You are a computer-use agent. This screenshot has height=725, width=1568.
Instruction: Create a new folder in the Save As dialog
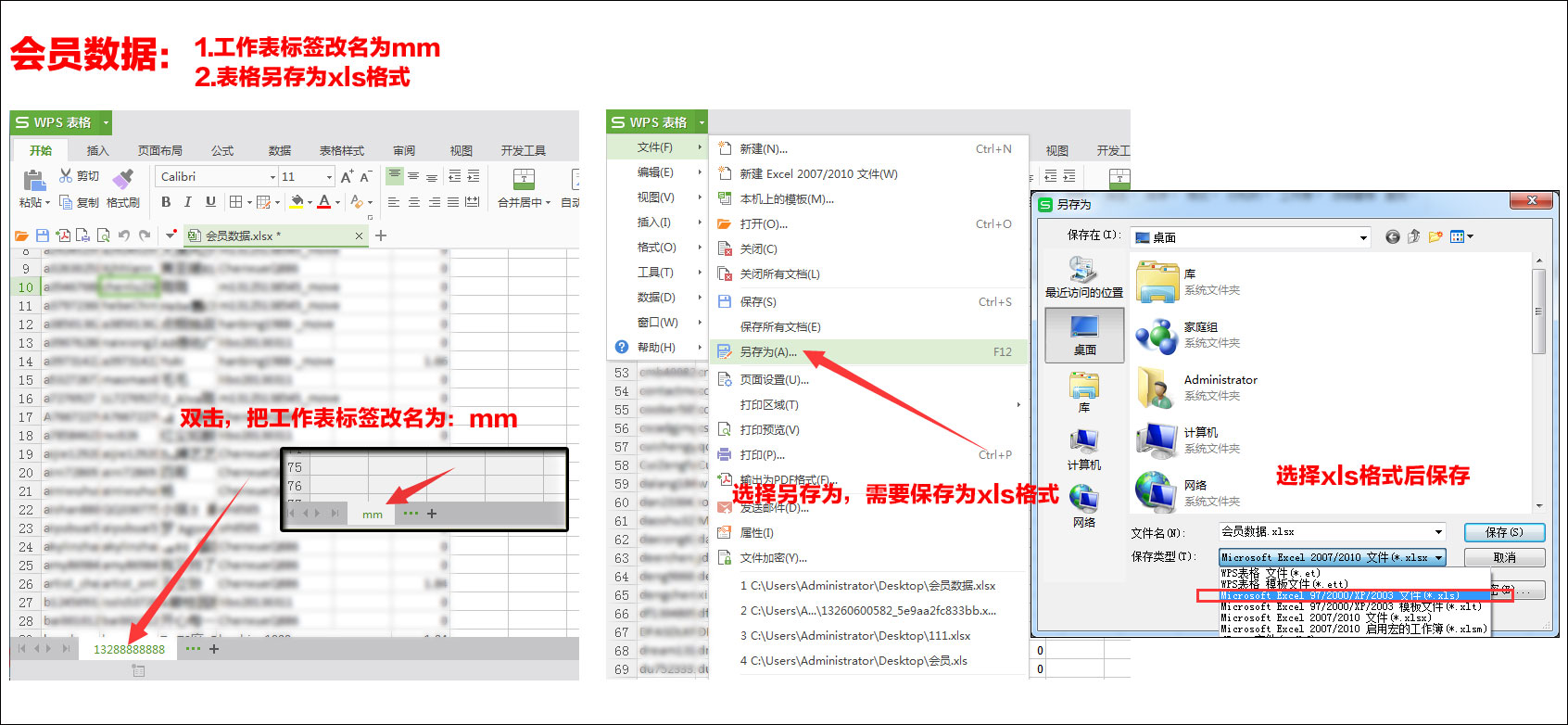click(1435, 237)
